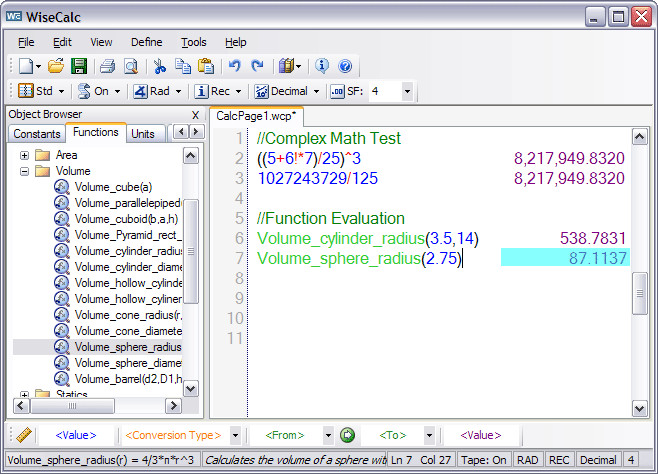
Task: Copy selection to clipboard
Action: click(183, 66)
